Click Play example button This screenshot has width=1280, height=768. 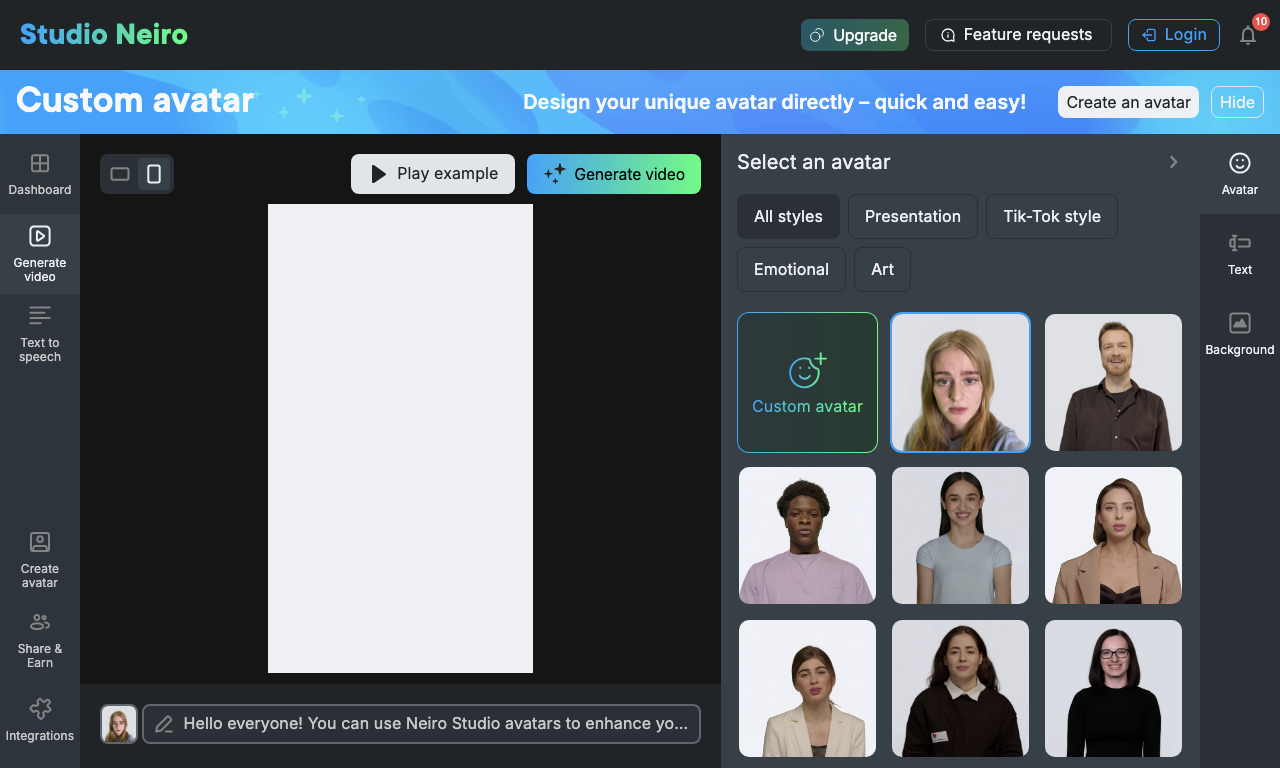tap(433, 174)
